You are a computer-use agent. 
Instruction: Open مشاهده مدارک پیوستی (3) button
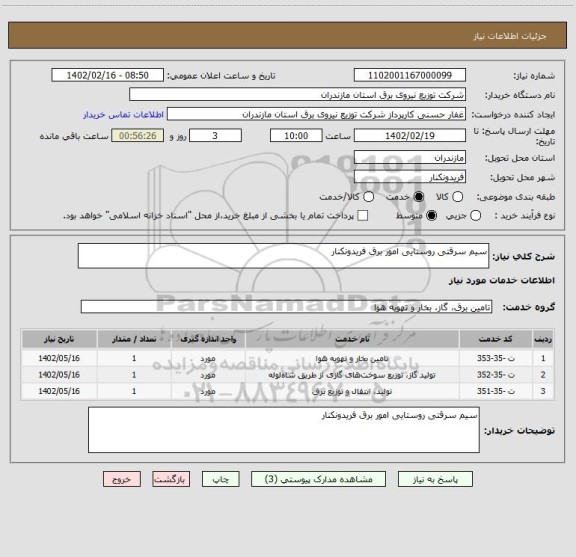(x=318, y=479)
